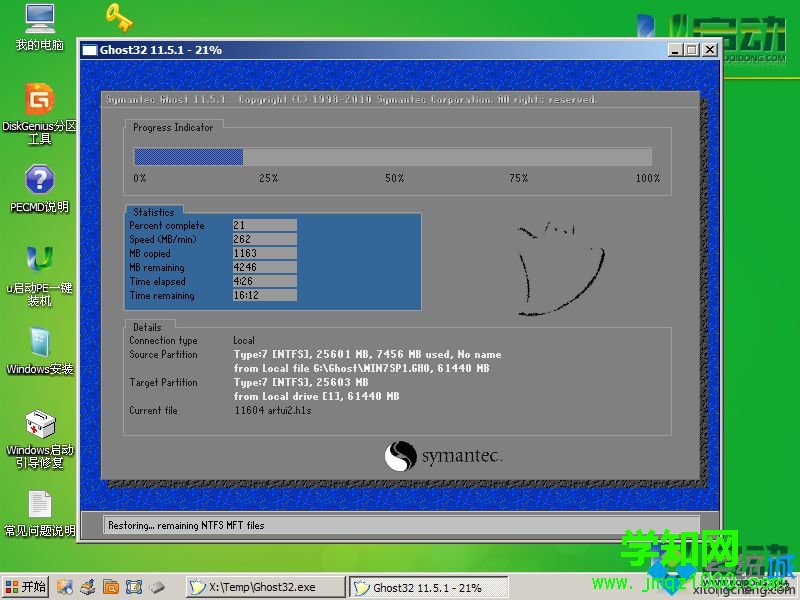Screen dimensions: 800x600
Task: Click the 'from Local drive [1]' line
Action: [316, 396]
